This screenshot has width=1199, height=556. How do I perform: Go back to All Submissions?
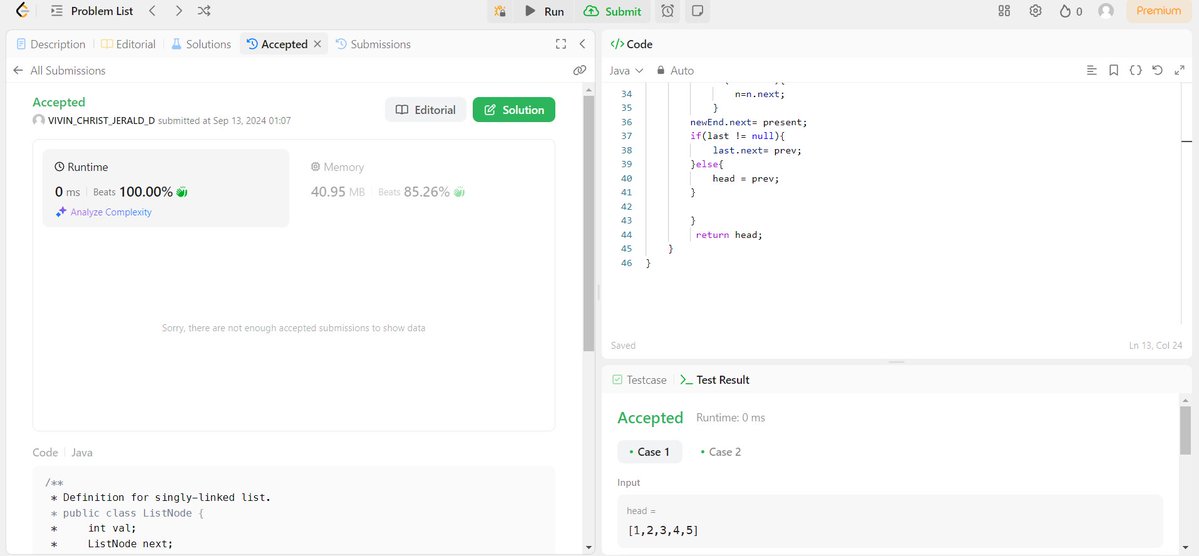click(x=60, y=70)
